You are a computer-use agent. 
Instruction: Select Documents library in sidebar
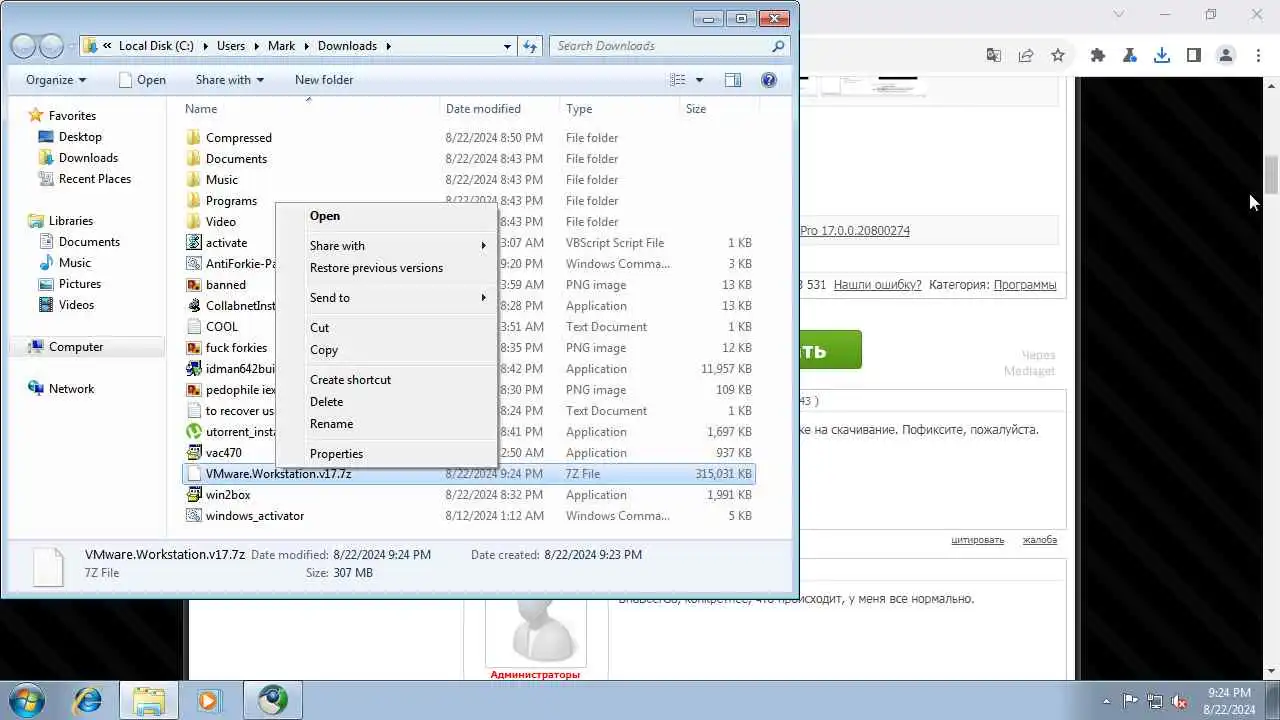89,242
